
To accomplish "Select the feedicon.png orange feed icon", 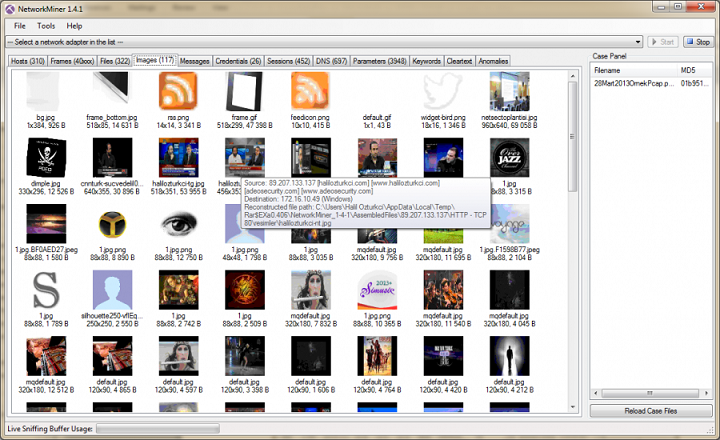I will coord(310,91).
